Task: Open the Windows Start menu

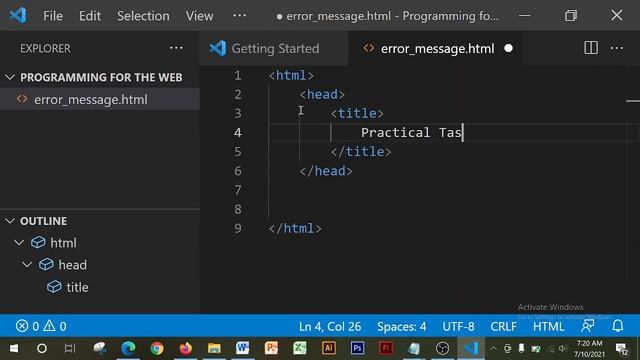Action: pyautogui.click(x=14, y=348)
